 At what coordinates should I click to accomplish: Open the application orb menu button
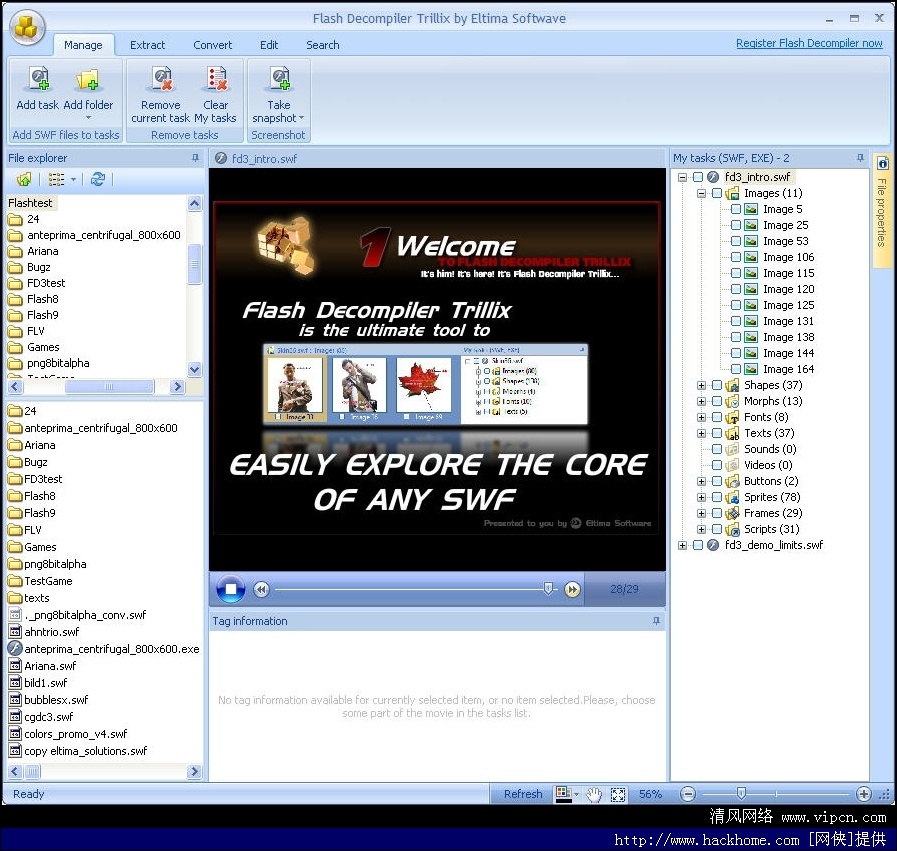[26, 27]
